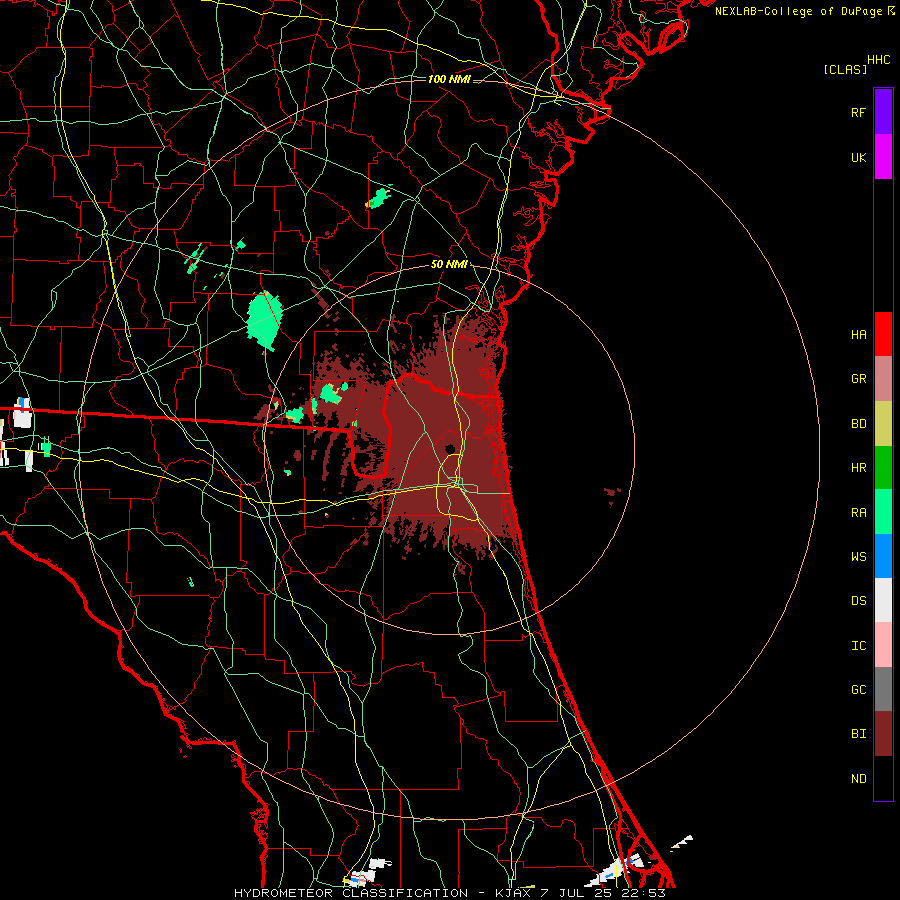Select the GR pink legend swatch
This screenshot has height=900, width=900.
tap(883, 379)
